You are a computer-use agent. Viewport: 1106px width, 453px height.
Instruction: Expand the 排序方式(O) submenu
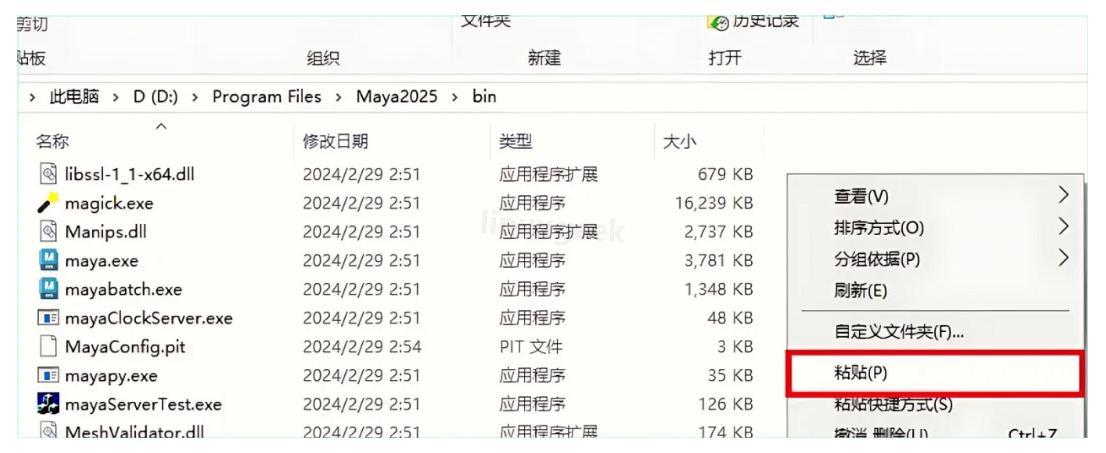[1063, 227]
